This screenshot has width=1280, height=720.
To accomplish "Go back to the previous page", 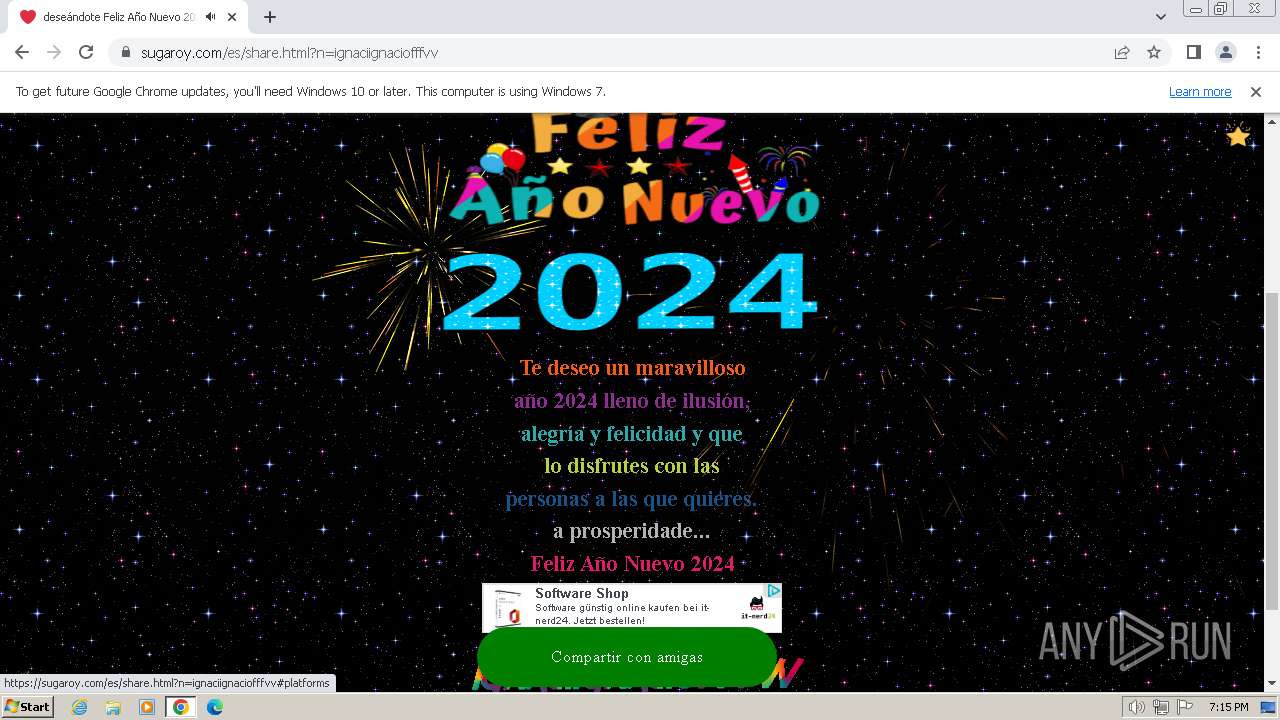I will point(22,52).
